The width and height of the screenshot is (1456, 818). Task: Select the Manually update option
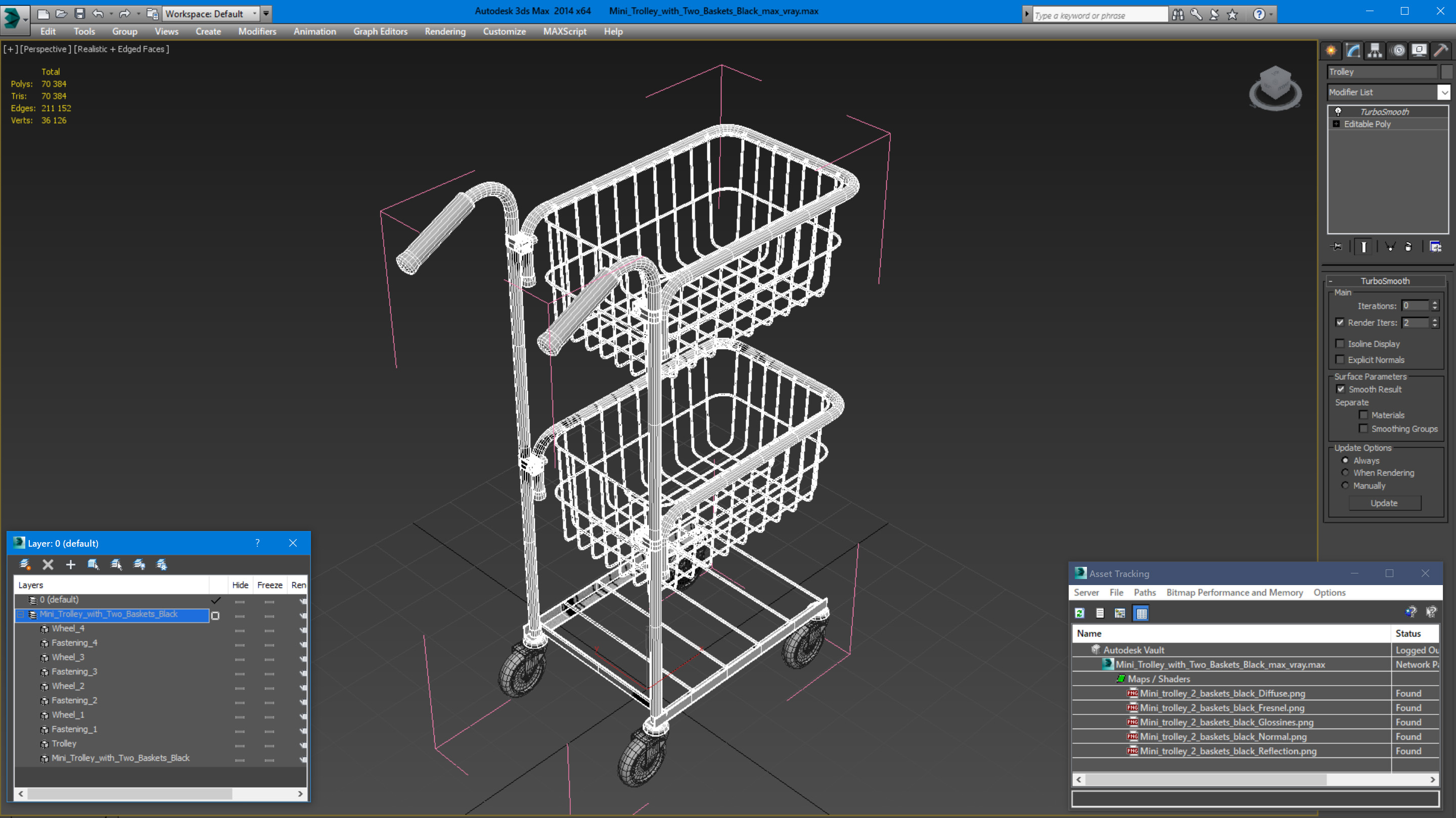(x=1345, y=485)
